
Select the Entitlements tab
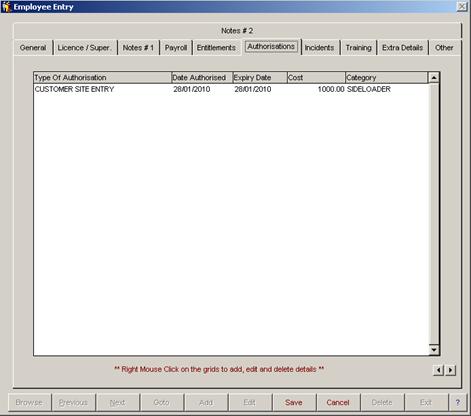(216, 48)
